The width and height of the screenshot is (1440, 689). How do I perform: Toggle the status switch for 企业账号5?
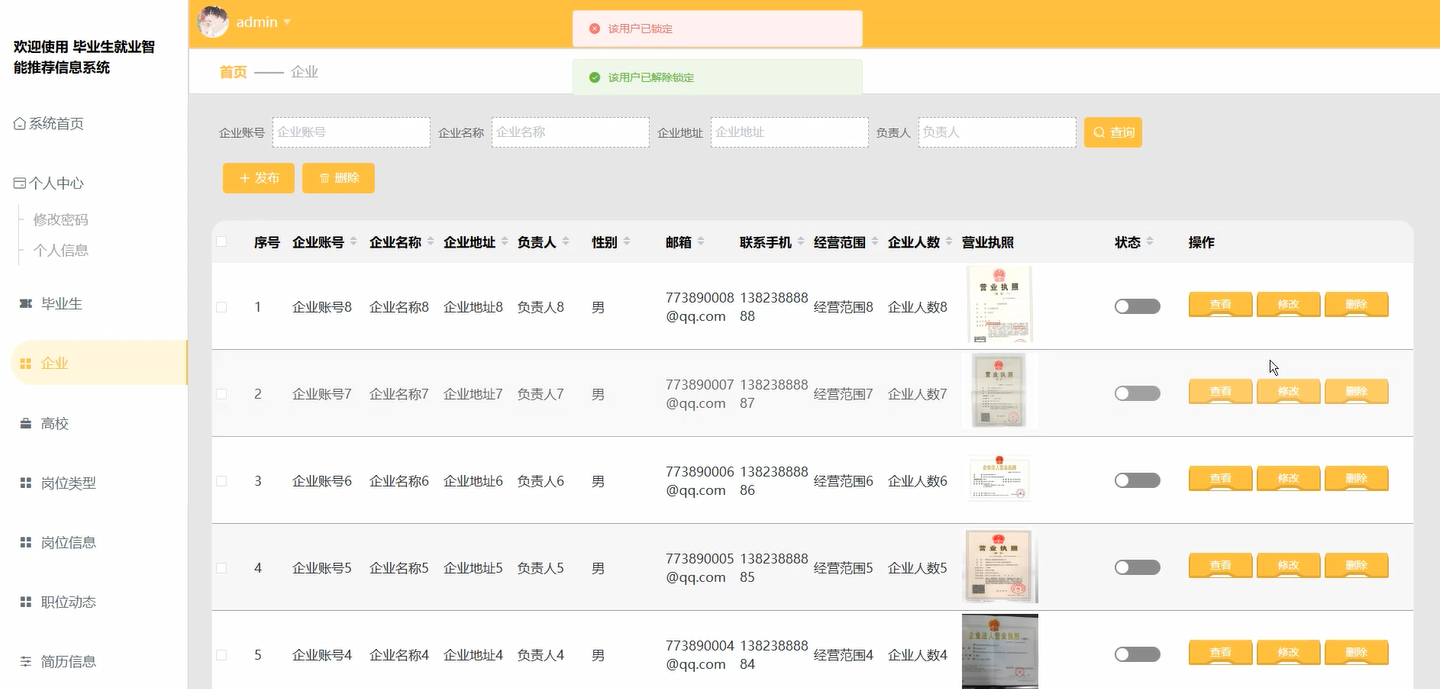[1138, 568]
